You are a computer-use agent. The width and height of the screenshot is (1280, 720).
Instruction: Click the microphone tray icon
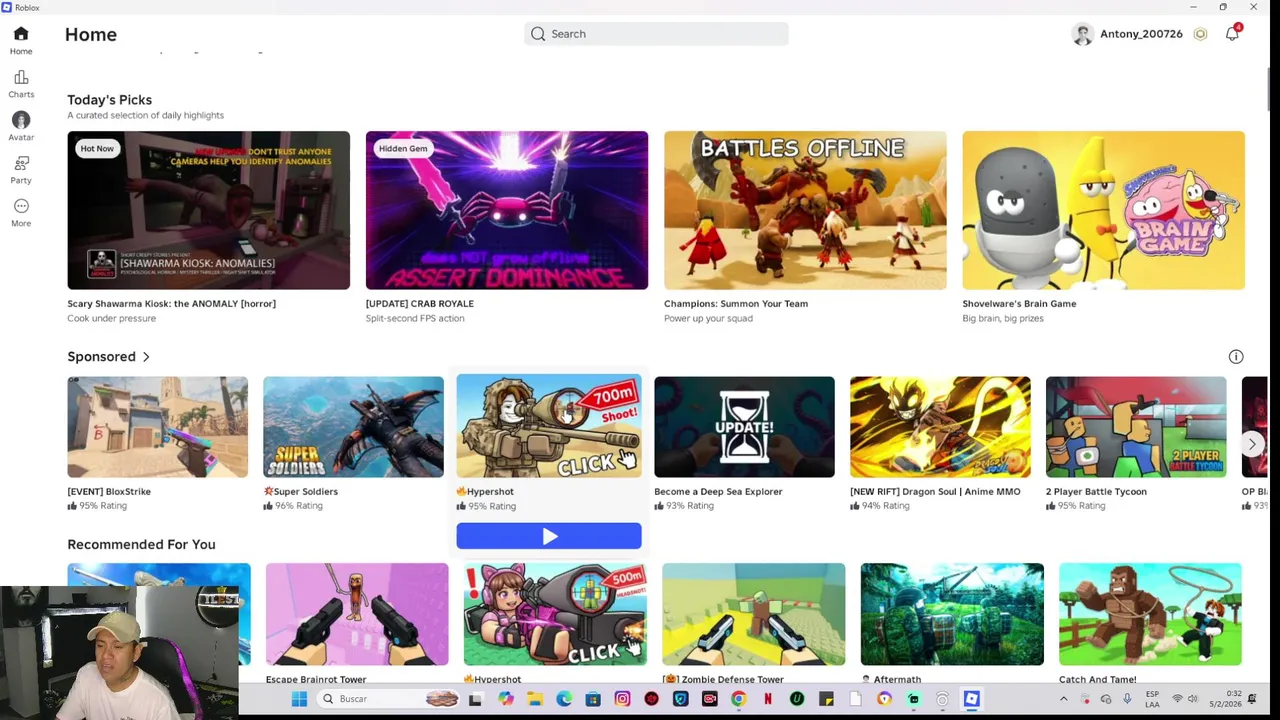tap(1127, 699)
